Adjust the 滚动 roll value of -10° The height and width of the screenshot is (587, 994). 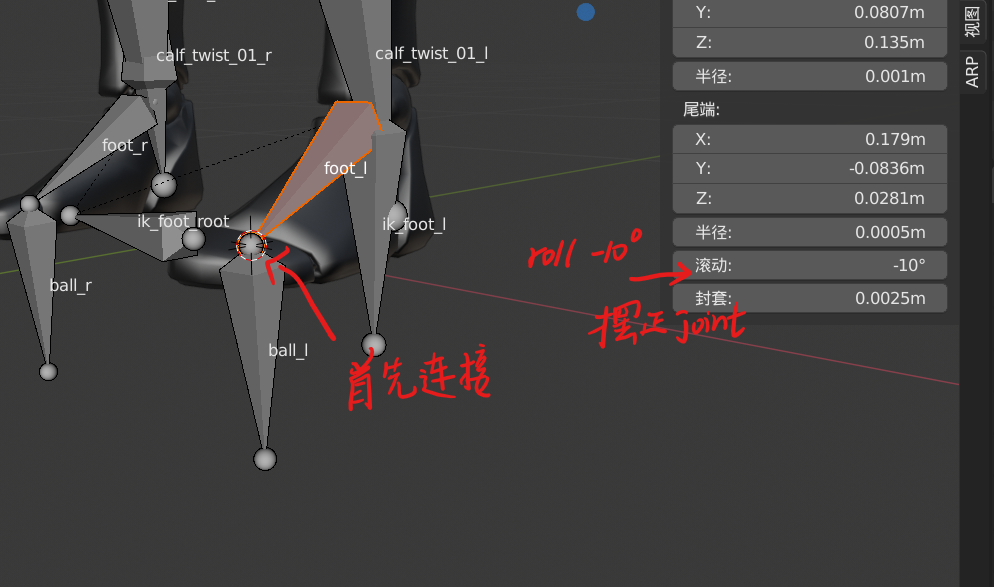click(x=809, y=265)
